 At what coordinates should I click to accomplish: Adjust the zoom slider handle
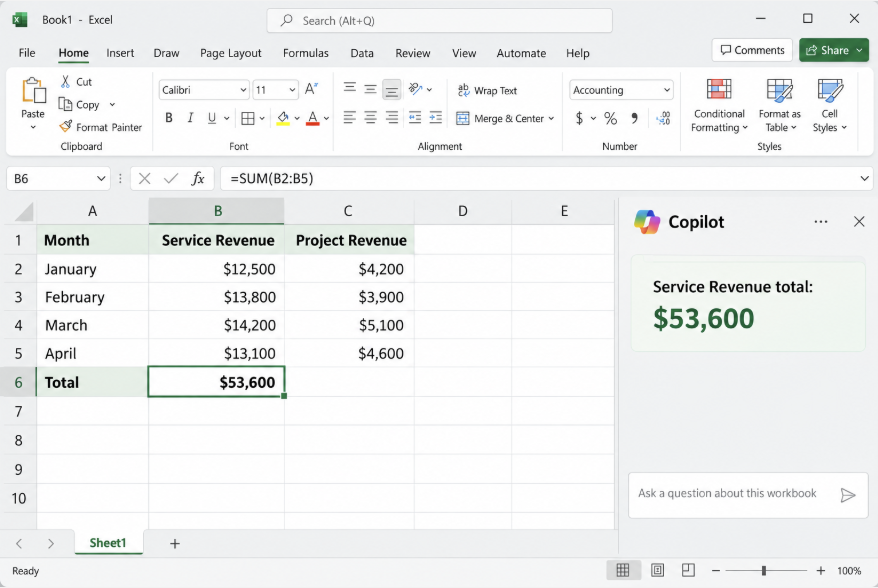(x=764, y=571)
